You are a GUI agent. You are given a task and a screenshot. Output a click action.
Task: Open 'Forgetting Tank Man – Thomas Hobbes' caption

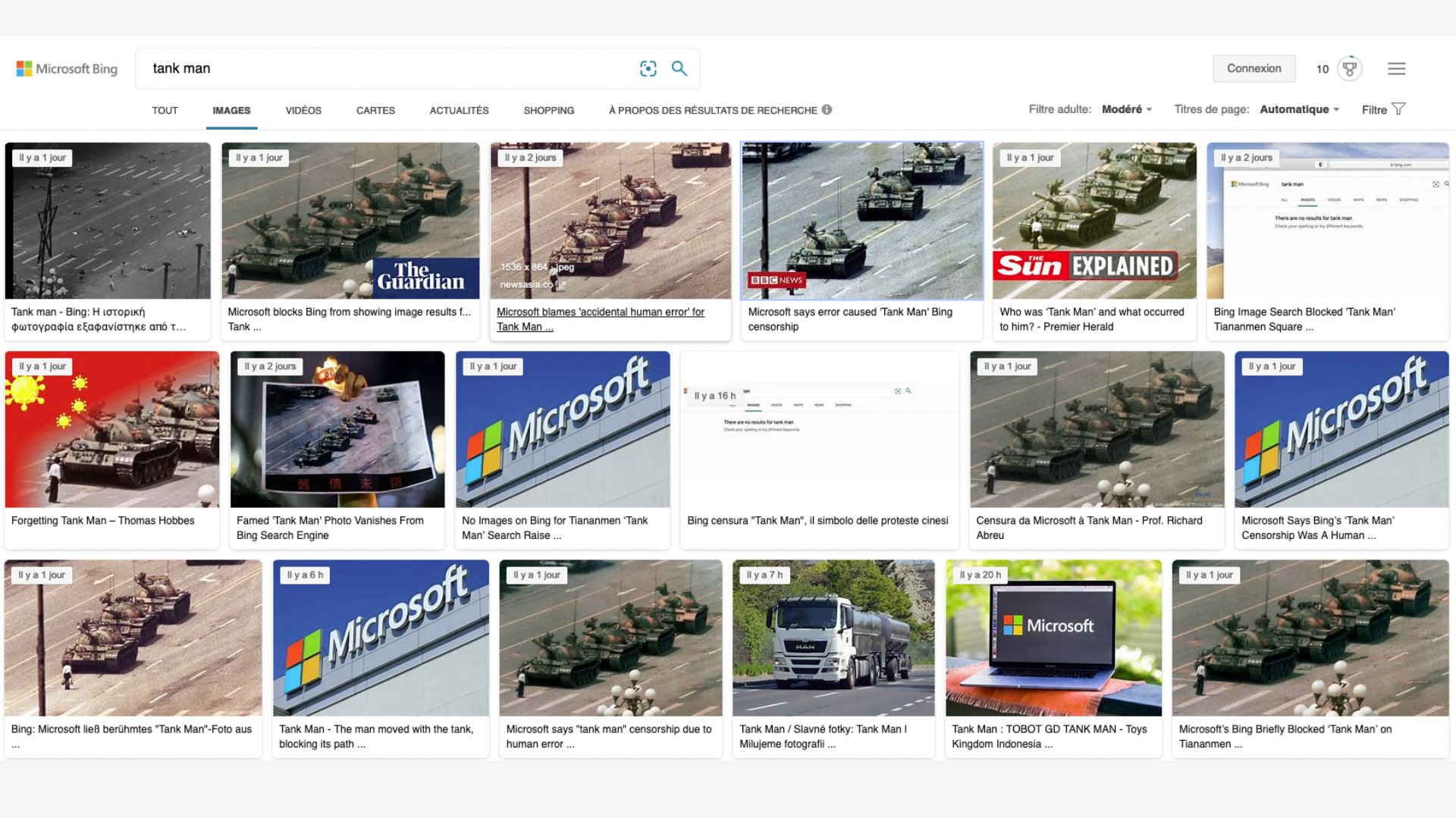tap(102, 521)
